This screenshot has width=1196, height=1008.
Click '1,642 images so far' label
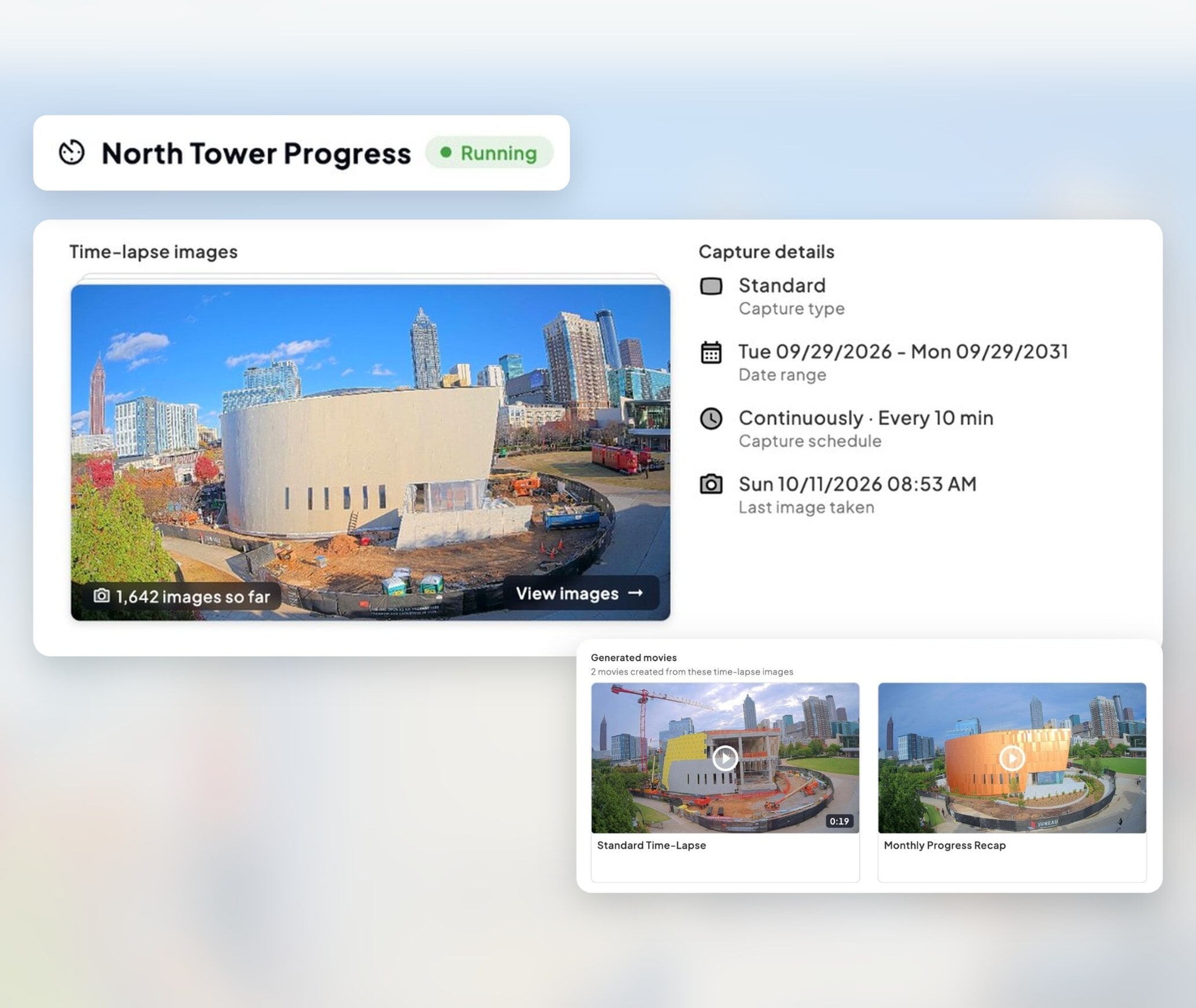click(x=193, y=597)
